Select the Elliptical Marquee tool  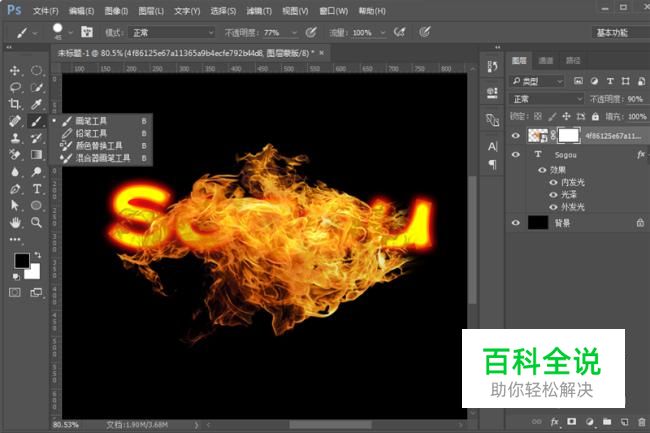tap(36, 70)
